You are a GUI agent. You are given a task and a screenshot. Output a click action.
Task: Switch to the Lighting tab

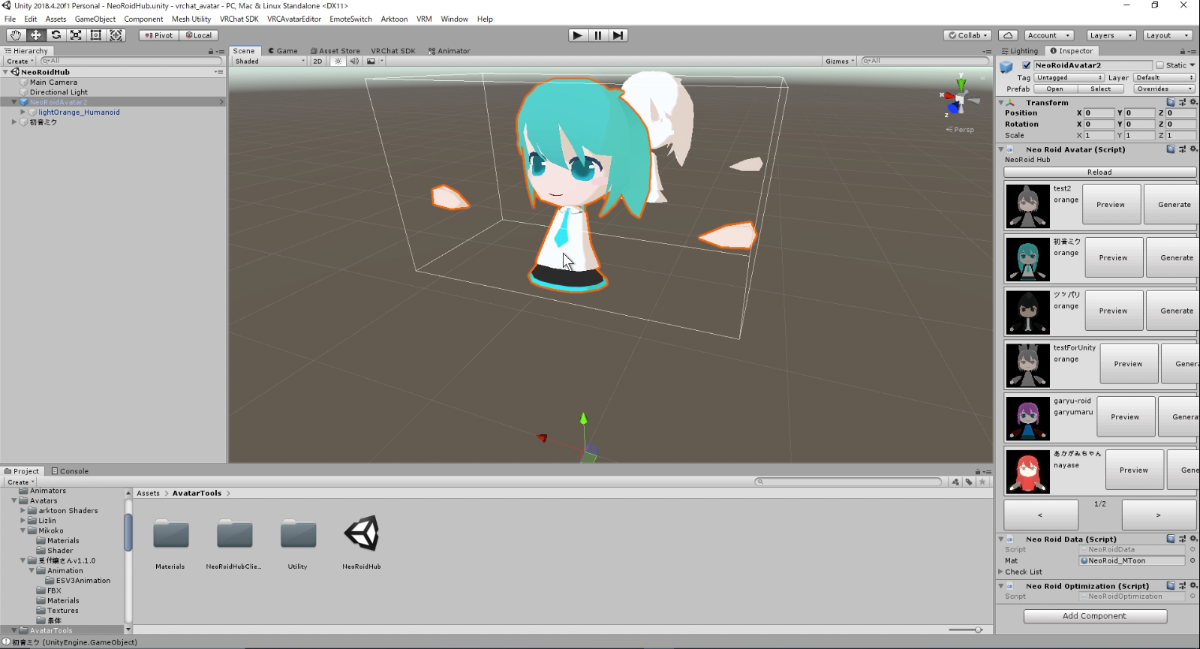1020,50
